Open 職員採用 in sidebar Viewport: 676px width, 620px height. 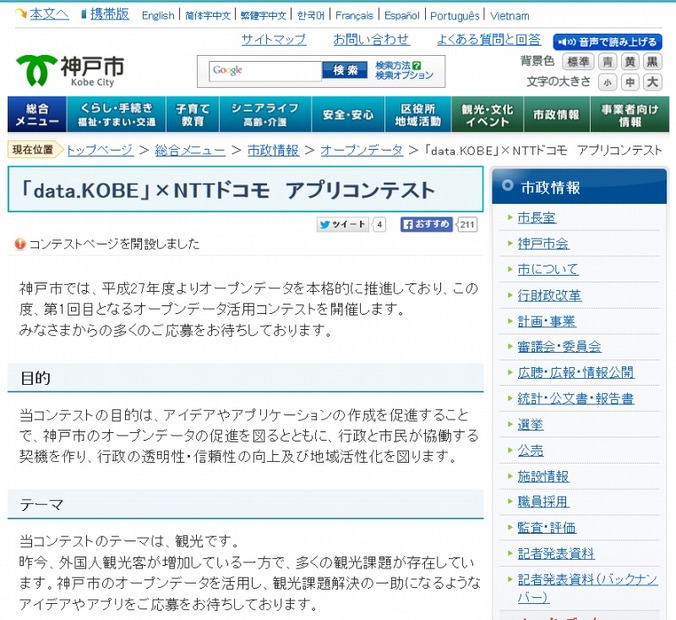pyautogui.click(x=543, y=501)
